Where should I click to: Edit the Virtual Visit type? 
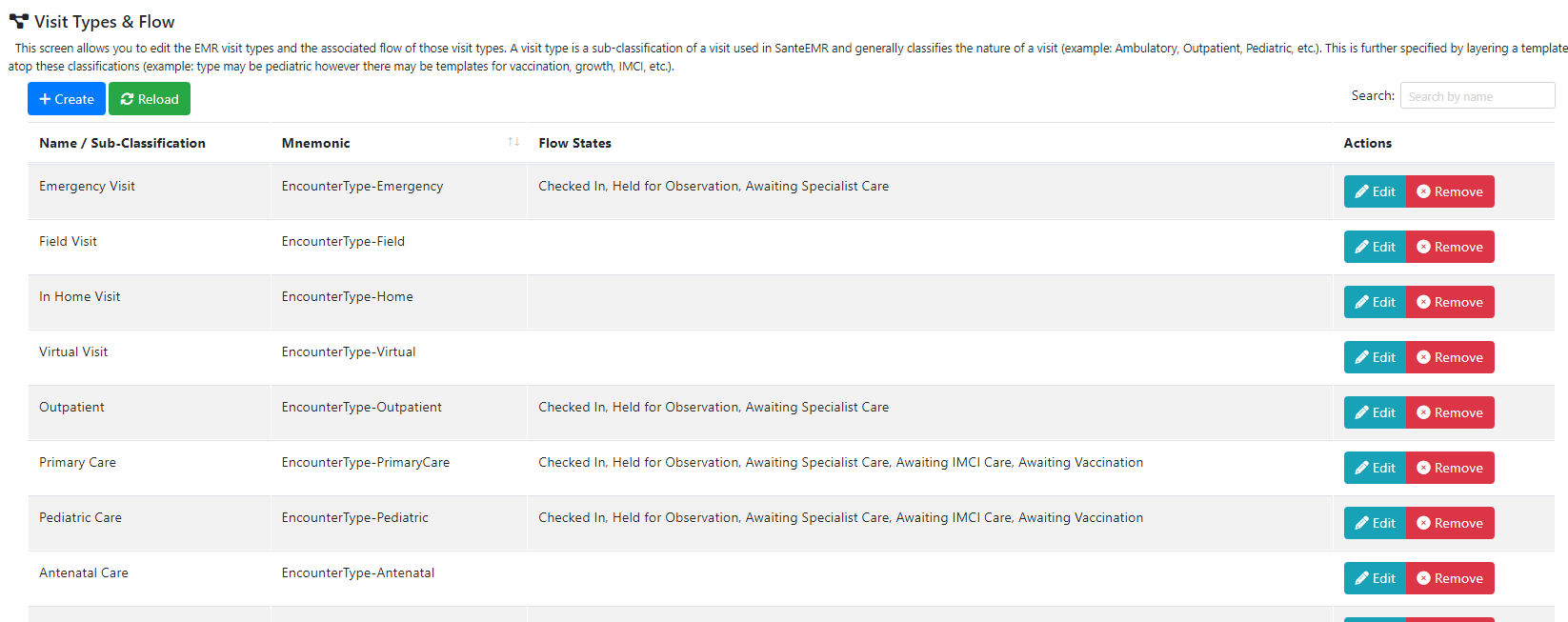1375,357
